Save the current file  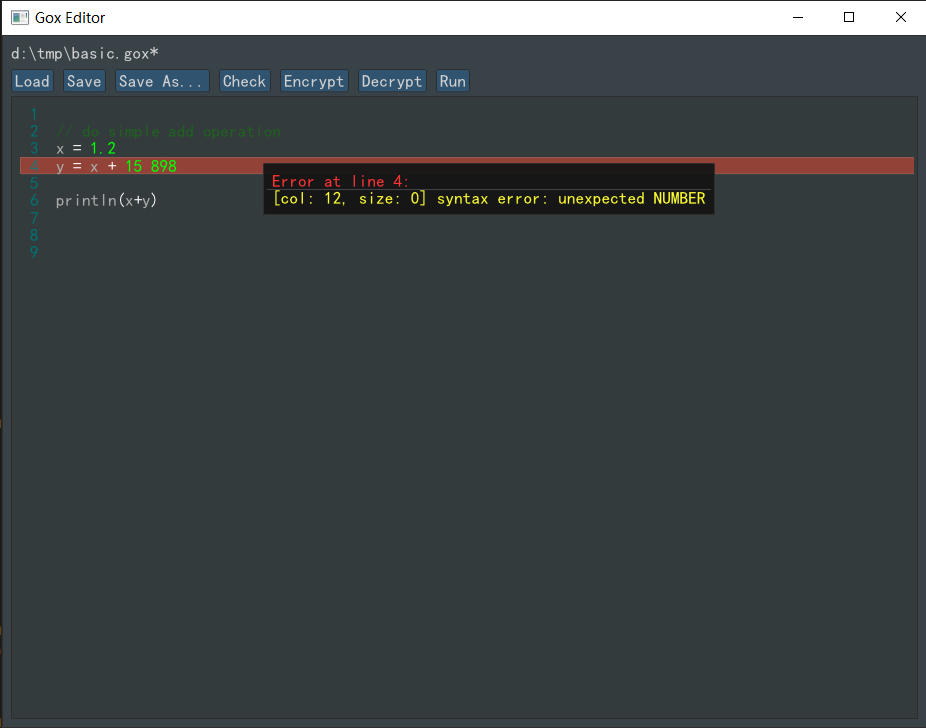pyautogui.click(x=84, y=82)
